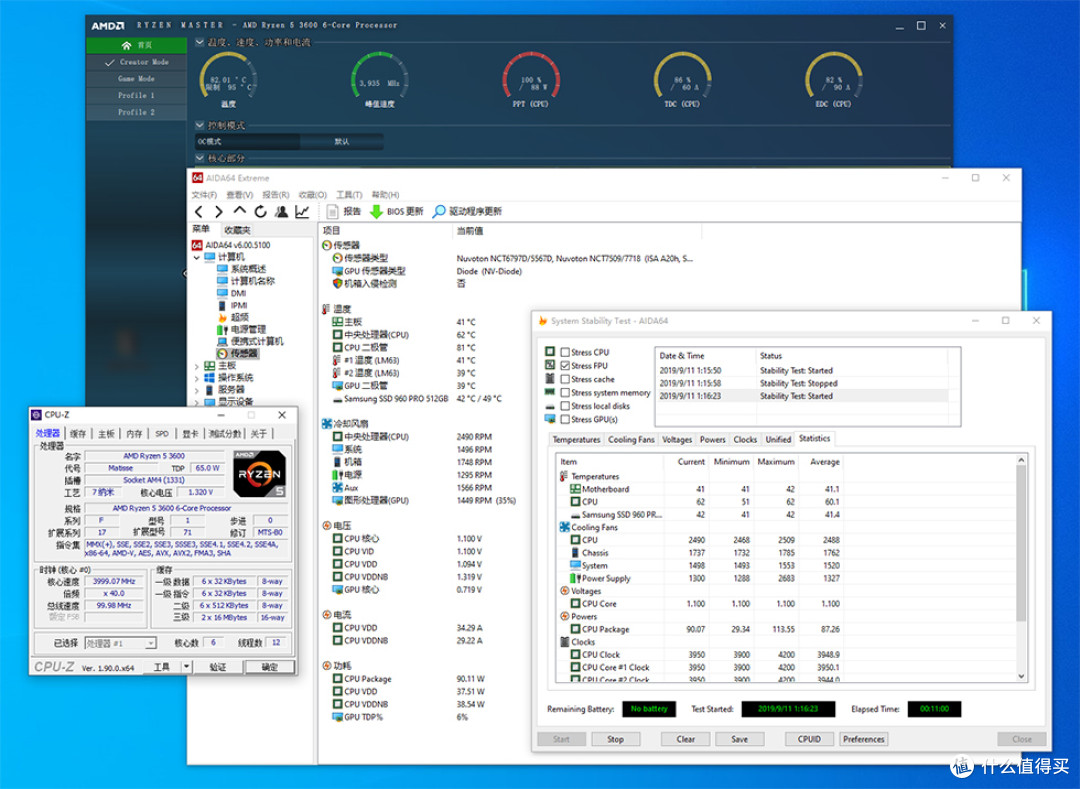Open Preferences in Stability Test
1080x789 pixels.
[864, 739]
